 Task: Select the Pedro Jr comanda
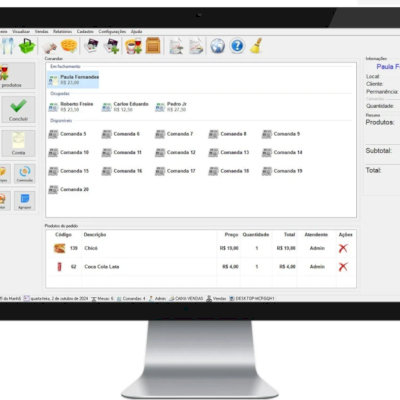(x=171, y=107)
